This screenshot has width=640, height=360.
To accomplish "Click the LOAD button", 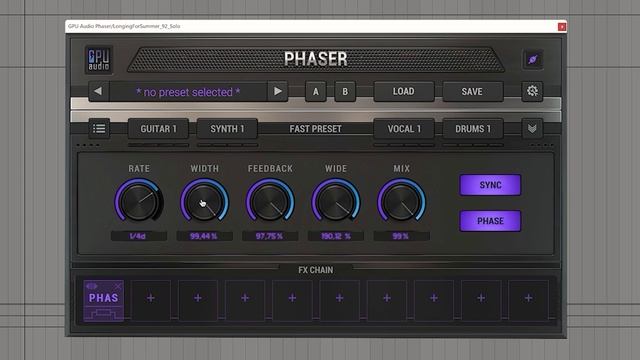I will click(x=404, y=91).
